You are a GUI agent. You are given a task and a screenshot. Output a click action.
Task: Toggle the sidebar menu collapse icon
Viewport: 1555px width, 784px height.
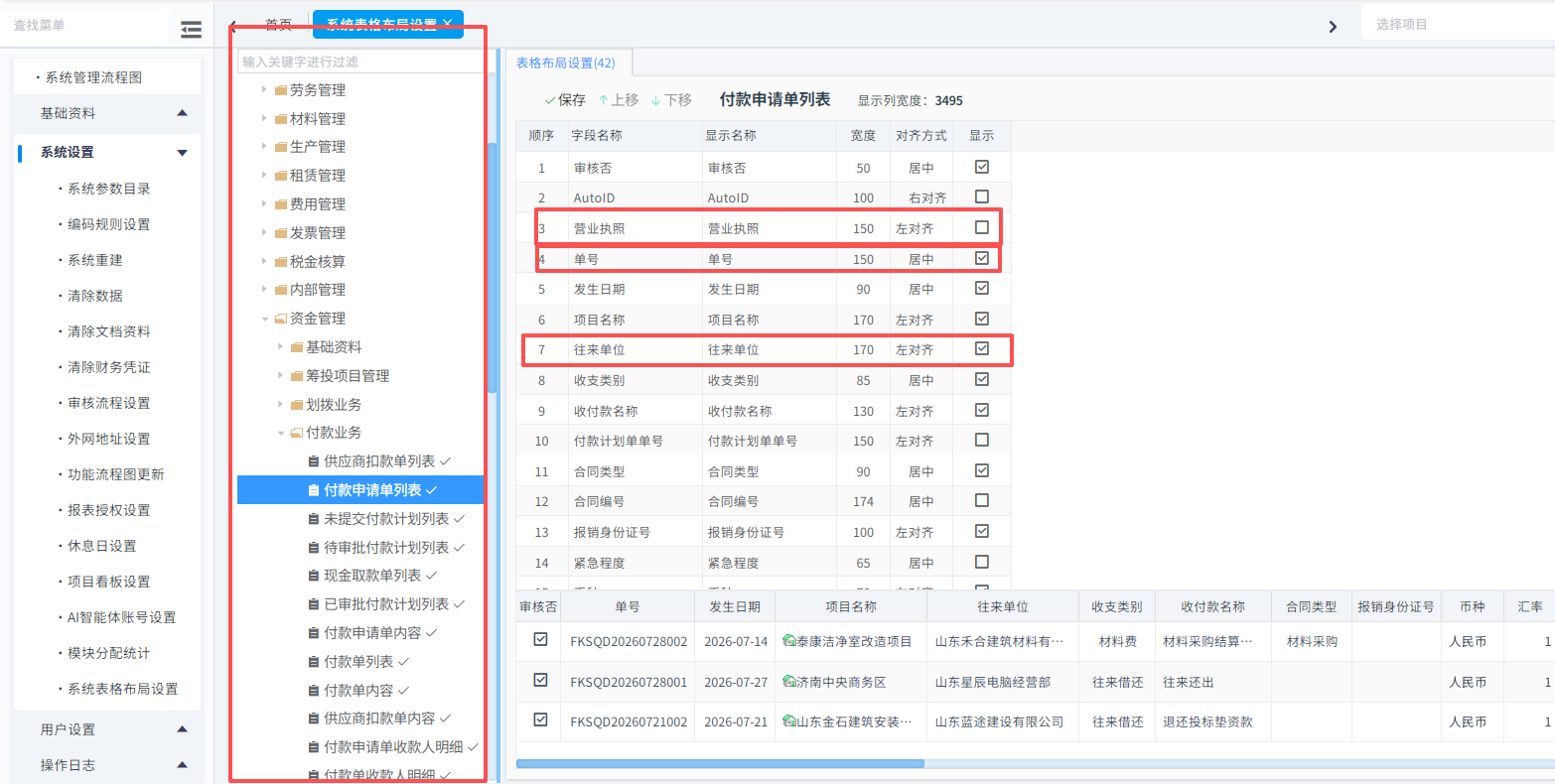click(191, 30)
